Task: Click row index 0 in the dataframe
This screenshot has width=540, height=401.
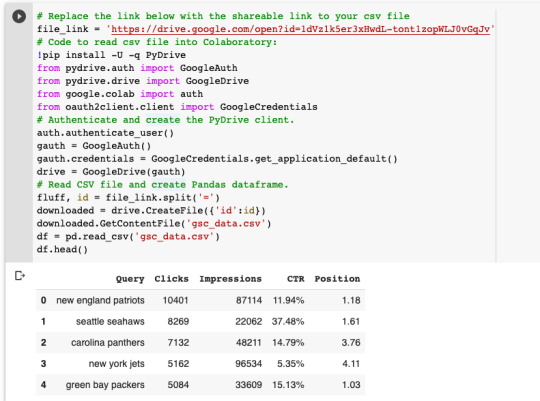Action: pos(43,300)
